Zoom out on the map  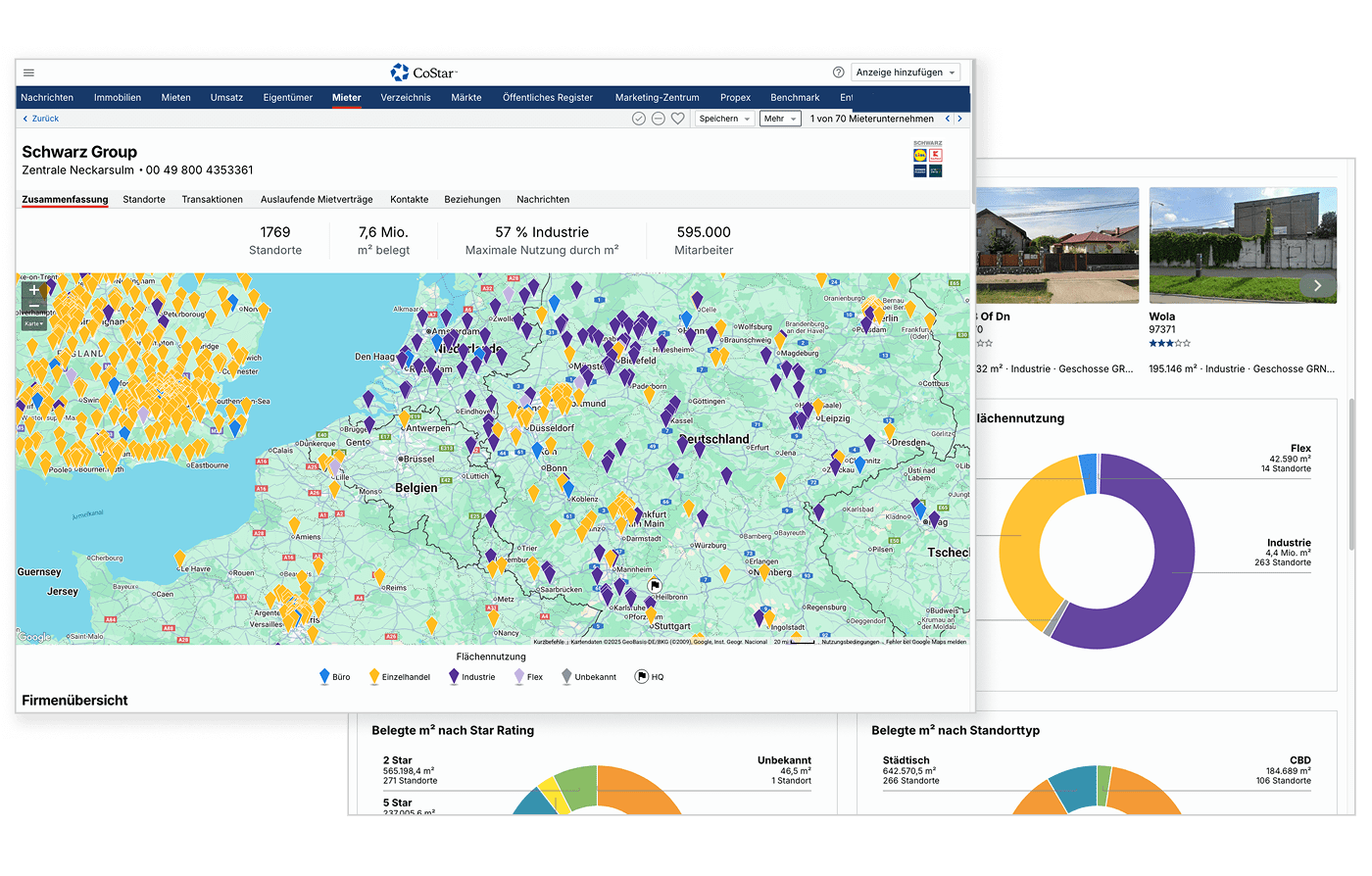[34, 307]
